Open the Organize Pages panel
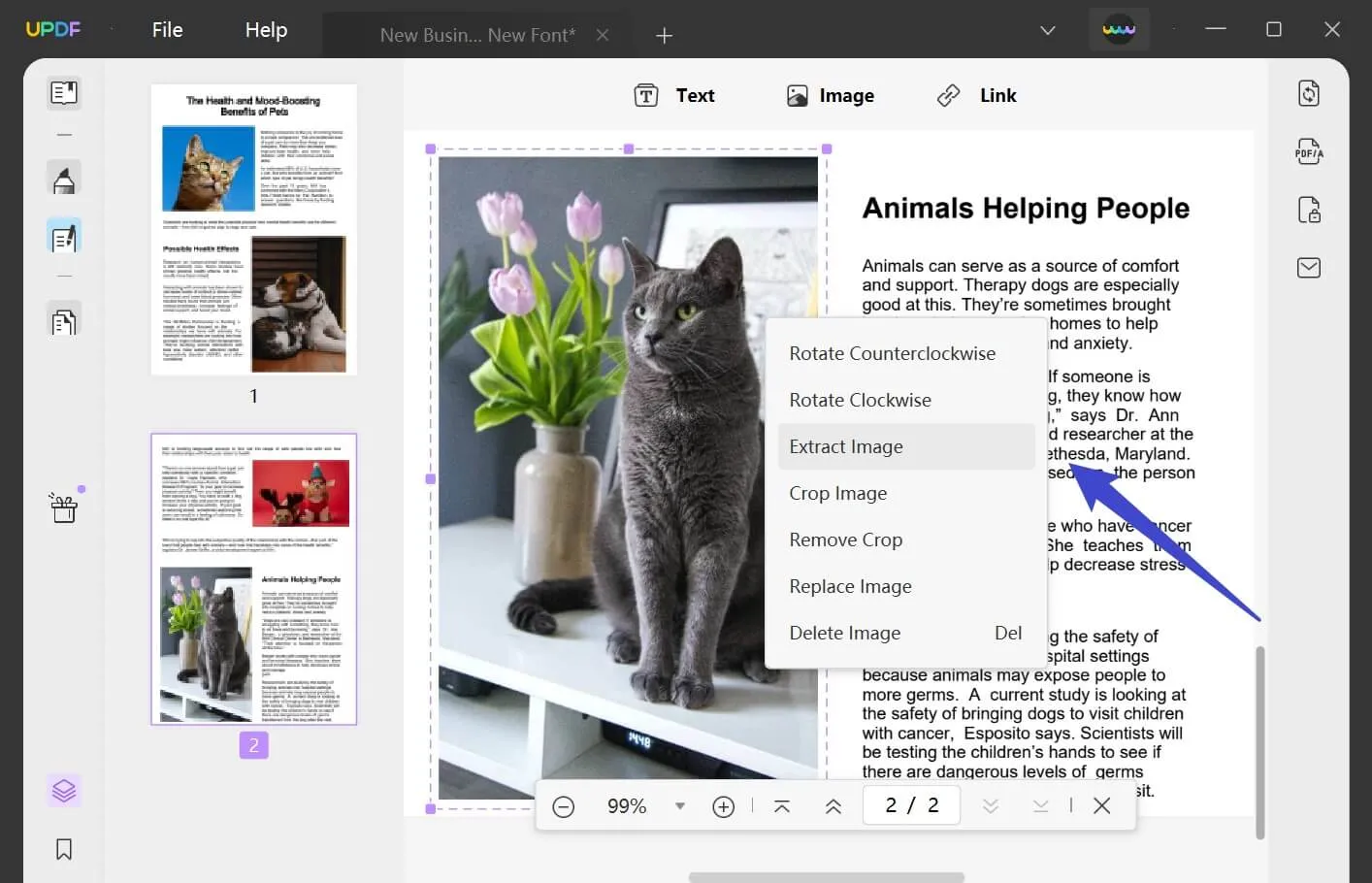This screenshot has width=1372, height=883. (x=64, y=319)
